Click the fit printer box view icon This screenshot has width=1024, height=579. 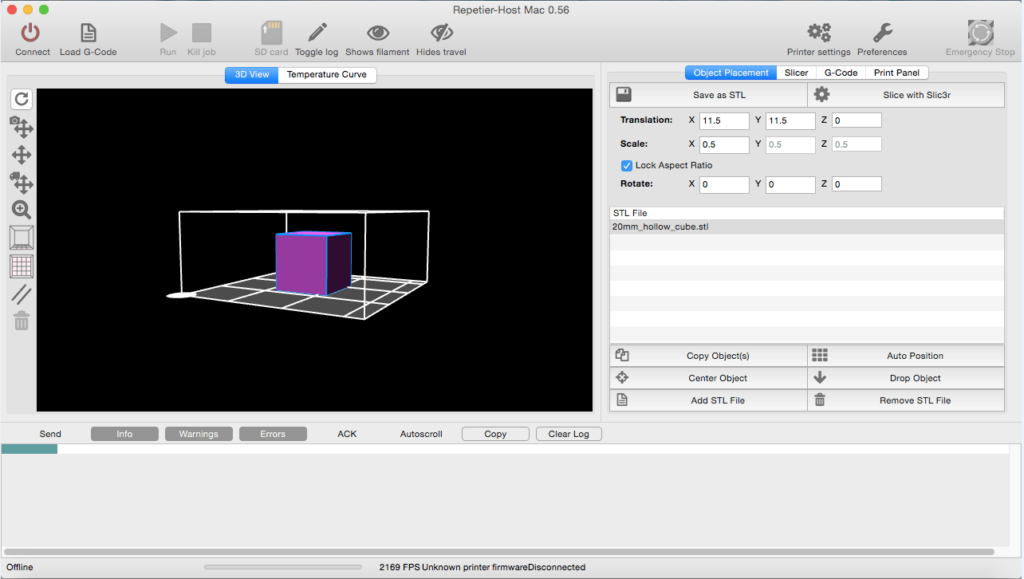(x=22, y=238)
